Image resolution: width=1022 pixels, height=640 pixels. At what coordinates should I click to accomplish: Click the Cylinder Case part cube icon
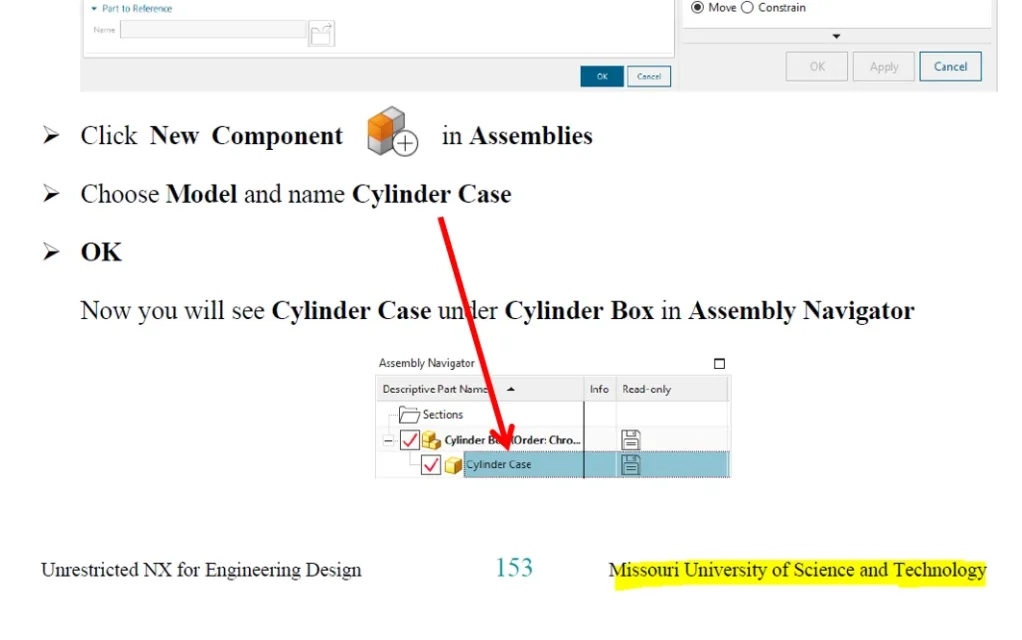click(453, 465)
